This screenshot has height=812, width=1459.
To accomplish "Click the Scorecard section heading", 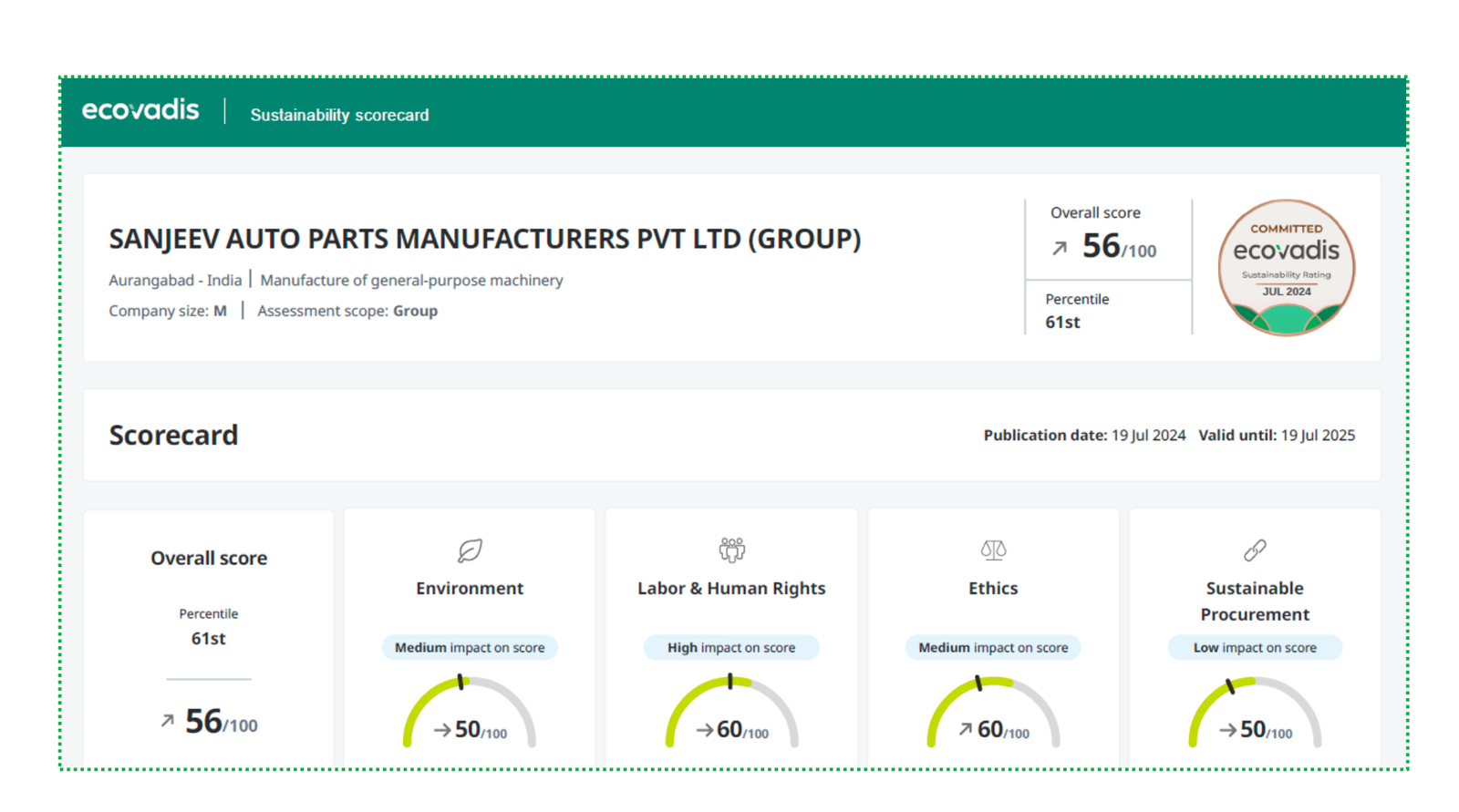I will coord(173,436).
